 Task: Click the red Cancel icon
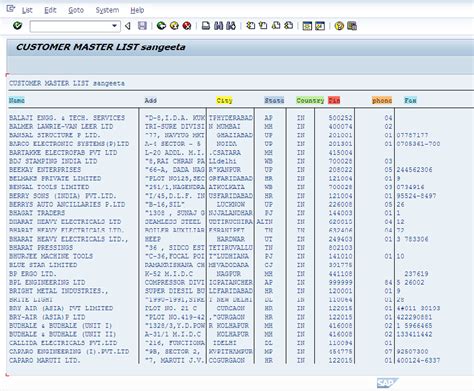click(187, 26)
